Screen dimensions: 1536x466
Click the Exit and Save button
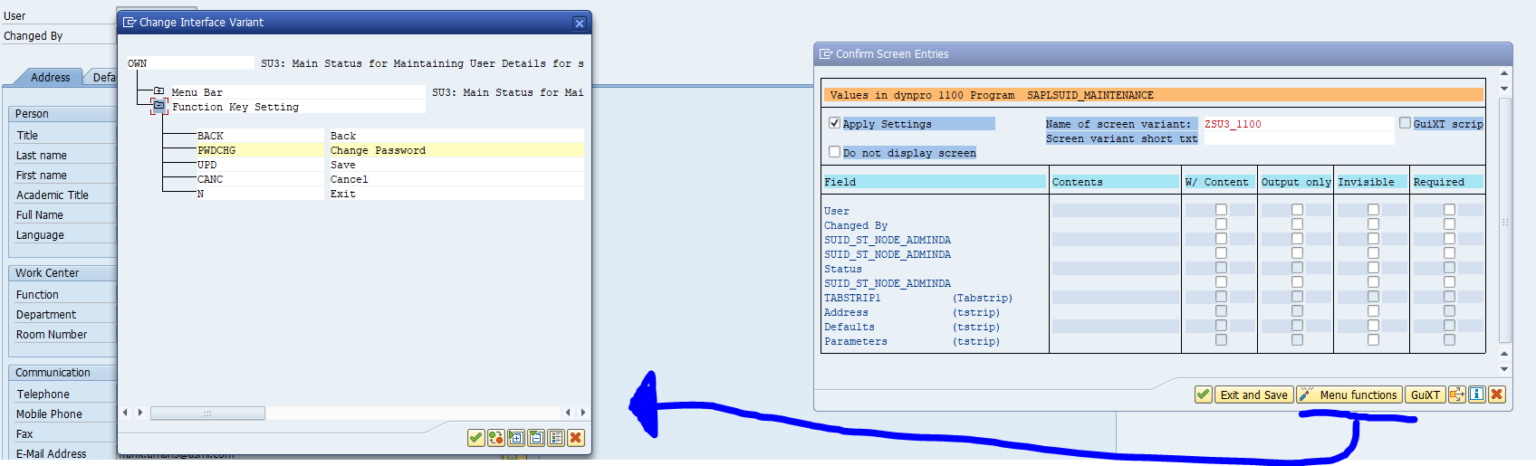(1252, 395)
